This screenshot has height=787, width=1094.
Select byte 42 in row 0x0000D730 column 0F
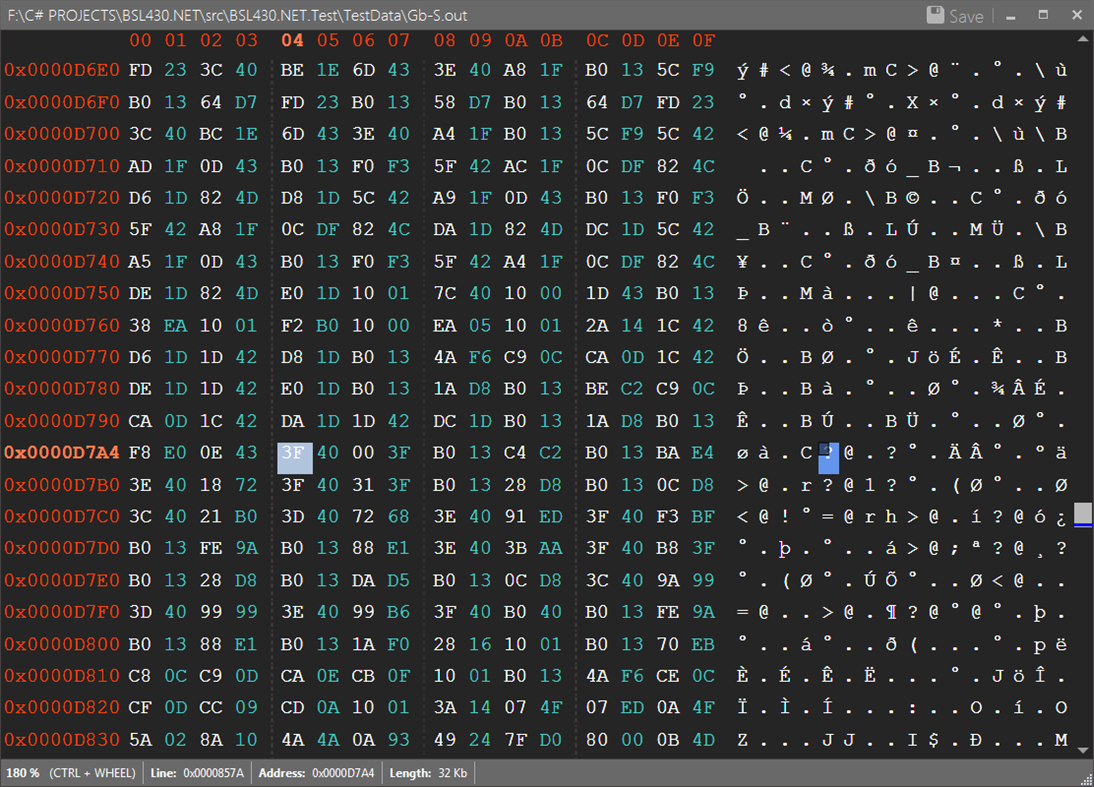click(x=703, y=229)
